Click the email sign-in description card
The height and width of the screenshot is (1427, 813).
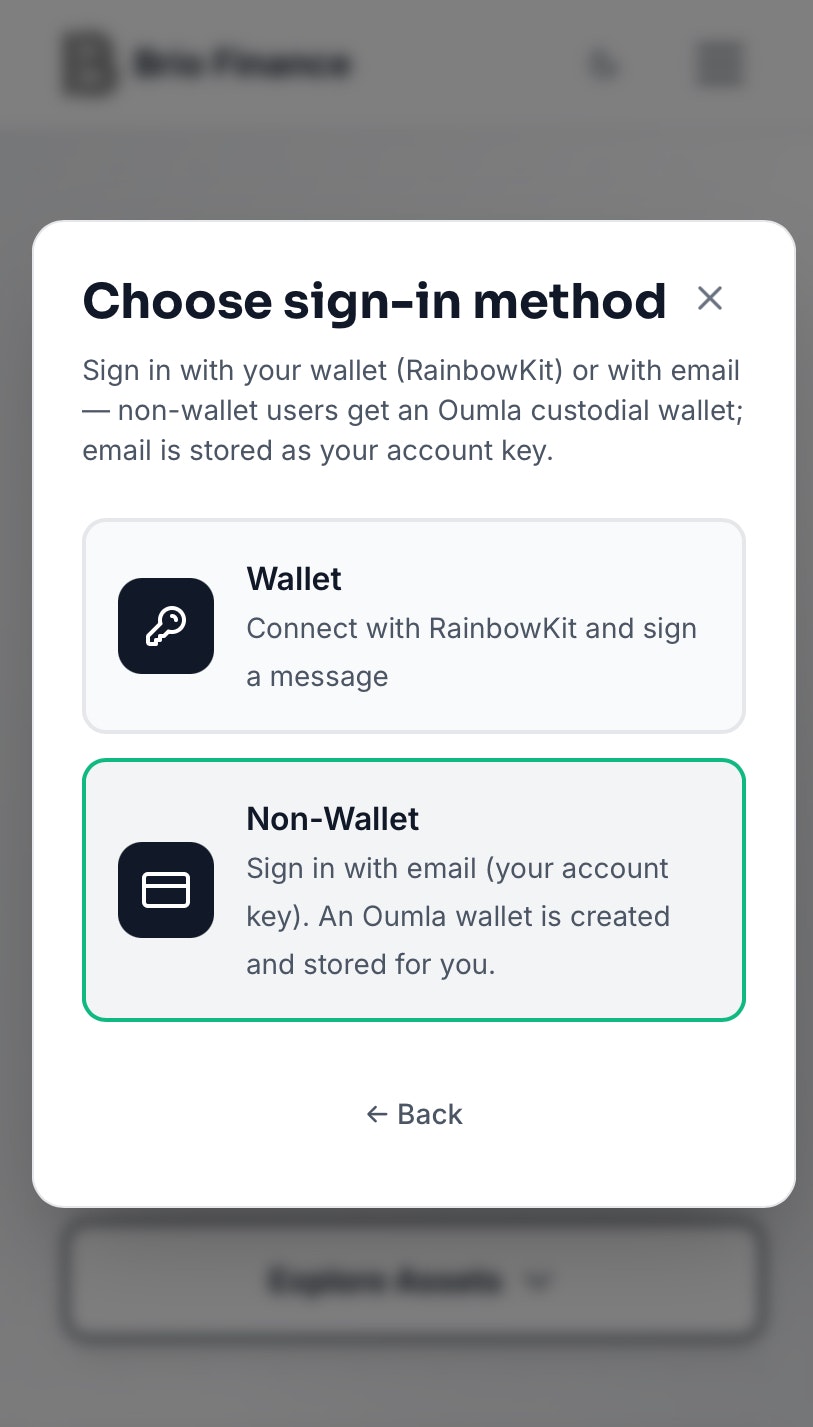click(x=413, y=890)
